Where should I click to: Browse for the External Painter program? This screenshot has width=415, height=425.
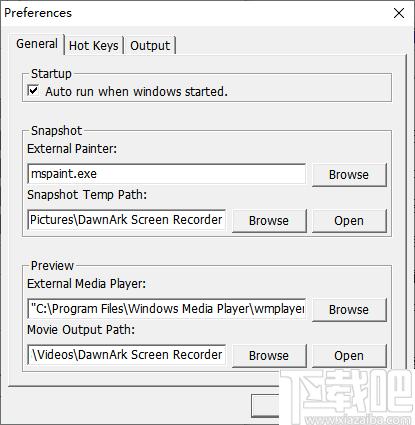tap(349, 174)
